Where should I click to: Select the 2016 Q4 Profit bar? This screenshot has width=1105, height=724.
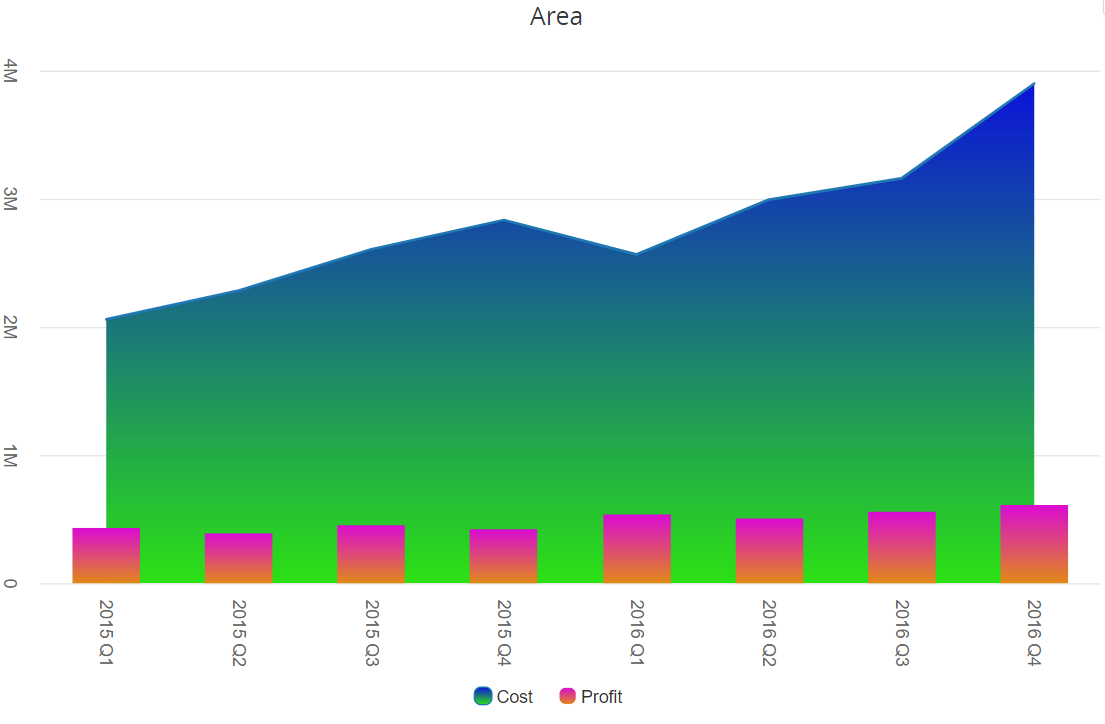(x=1034, y=545)
